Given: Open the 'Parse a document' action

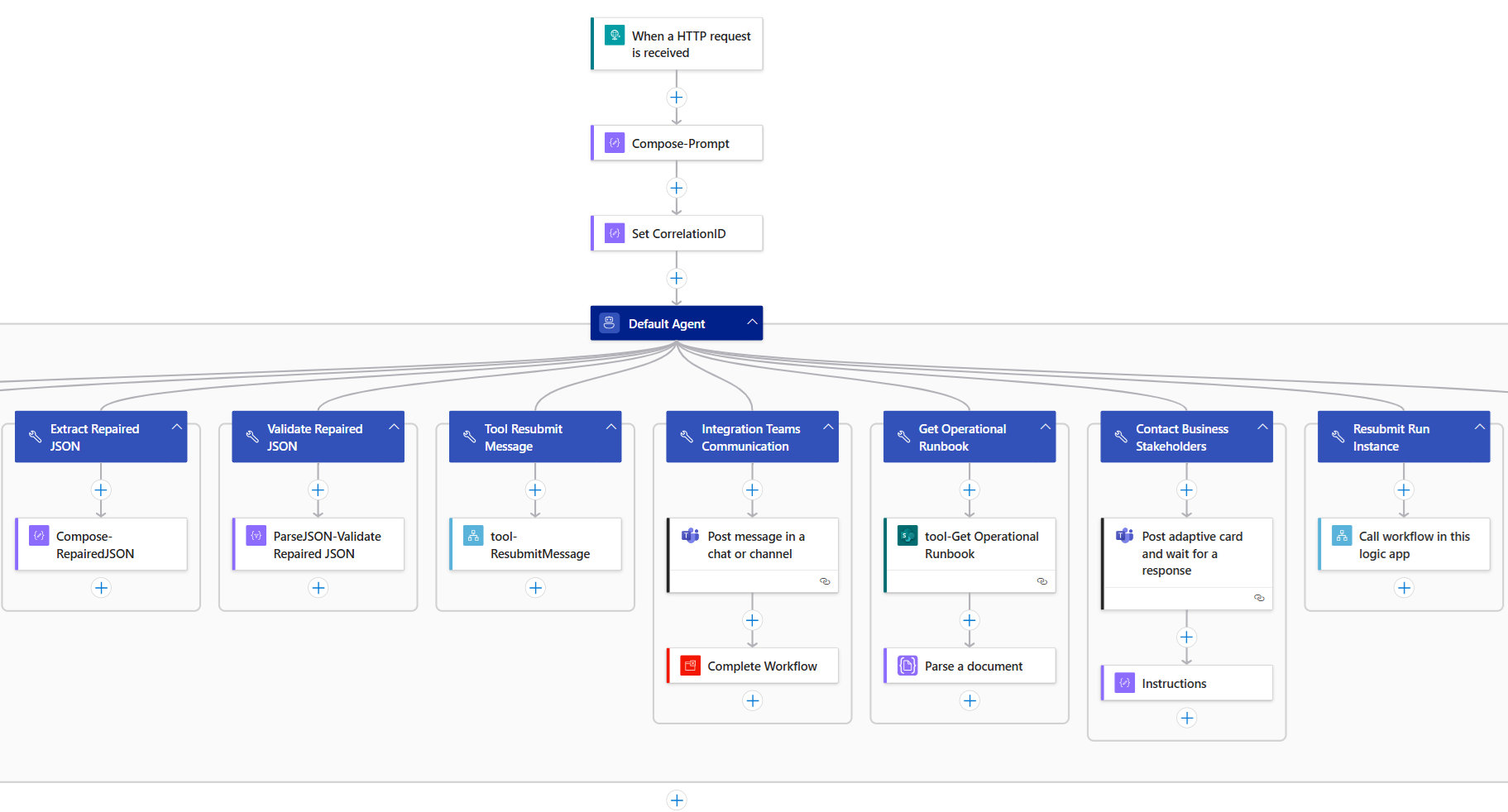Looking at the screenshot, I should (969, 666).
